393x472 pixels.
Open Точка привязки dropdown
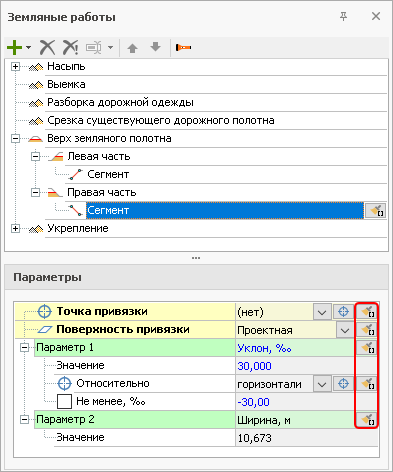tap(322, 312)
